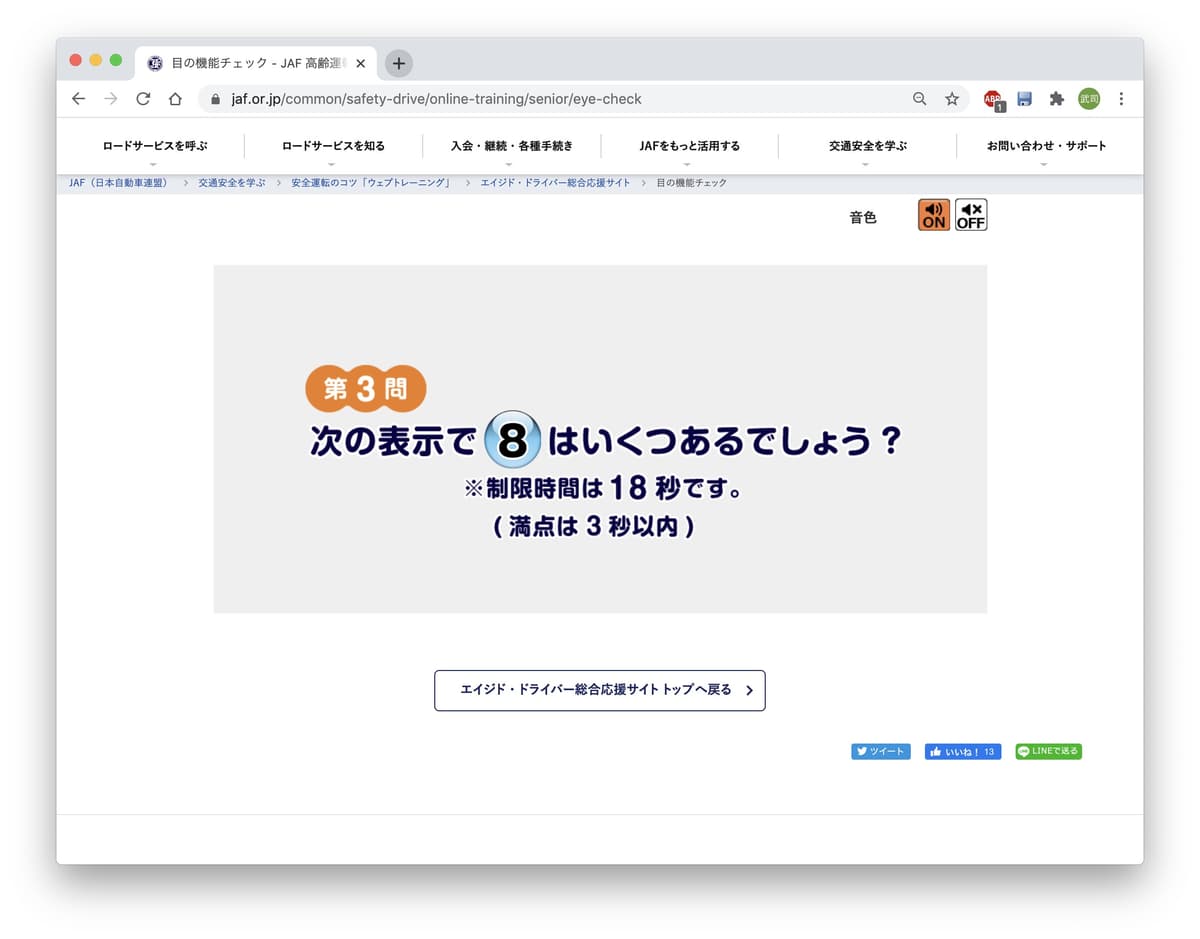Click the browser reload icon
This screenshot has height=939, width=1200.
tap(143, 99)
